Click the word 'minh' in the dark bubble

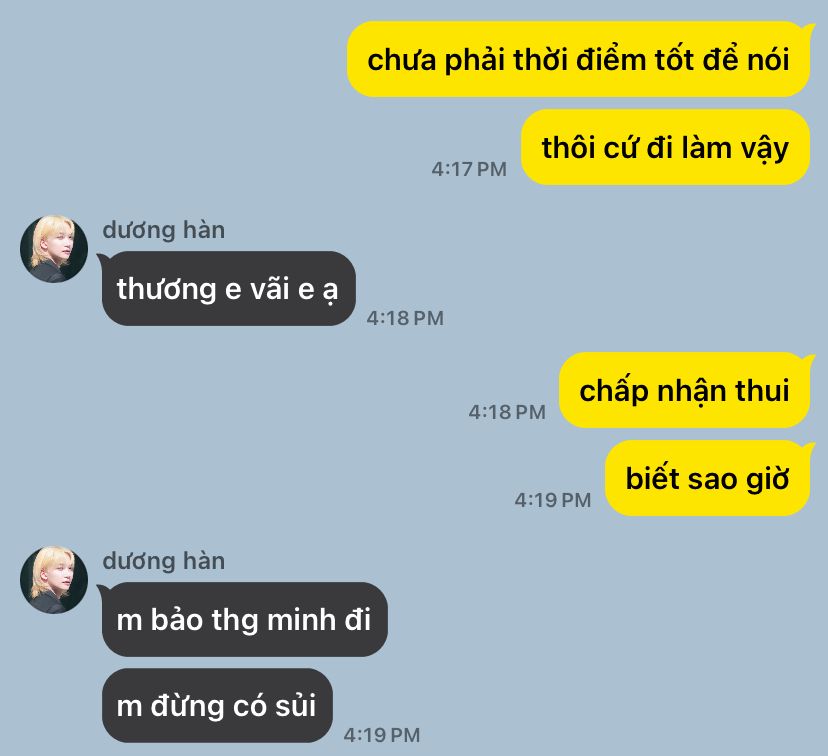point(300,620)
